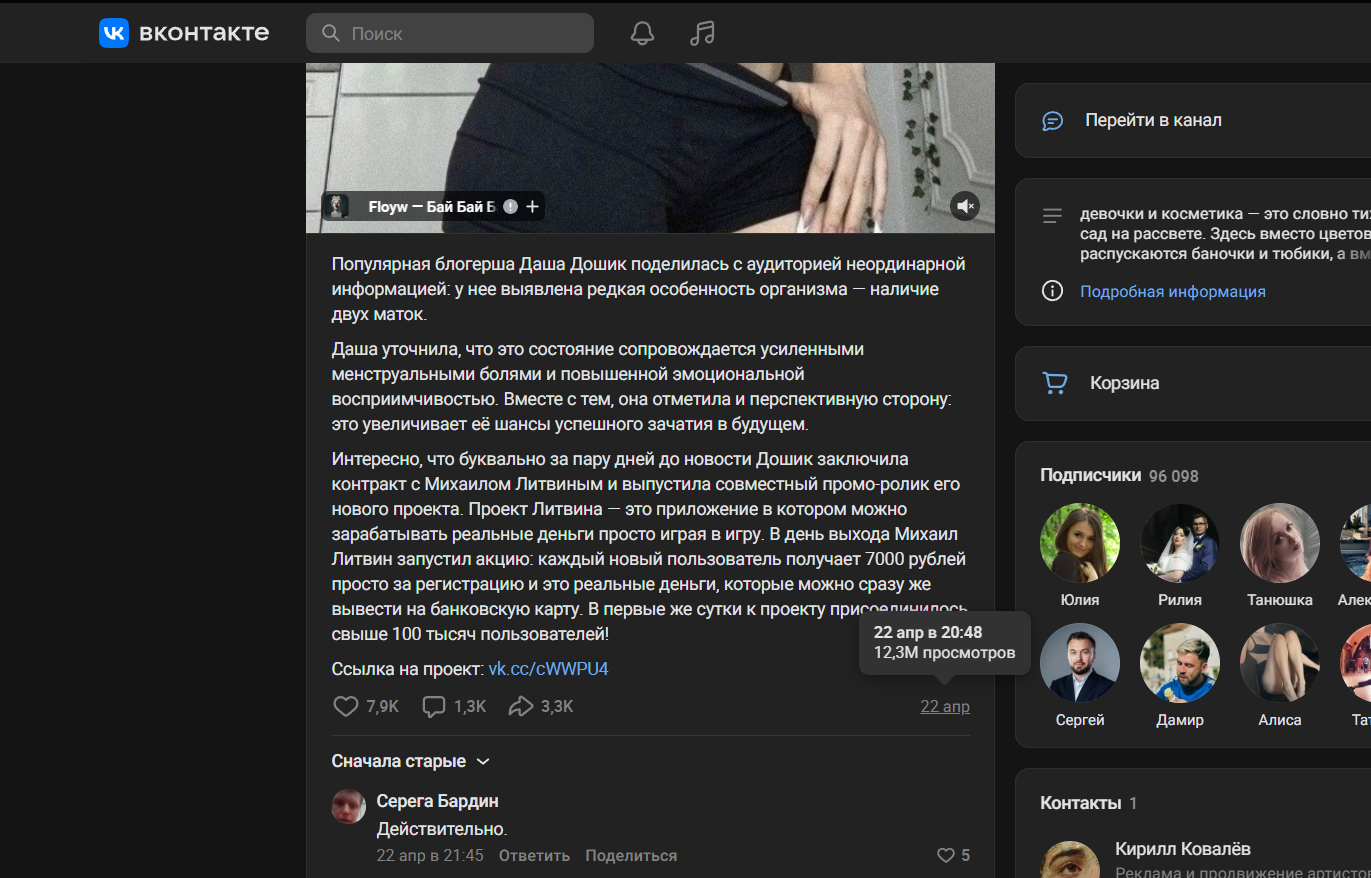
Task: Click the name Юлия under the avatar
Action: tap(1080, 600)
